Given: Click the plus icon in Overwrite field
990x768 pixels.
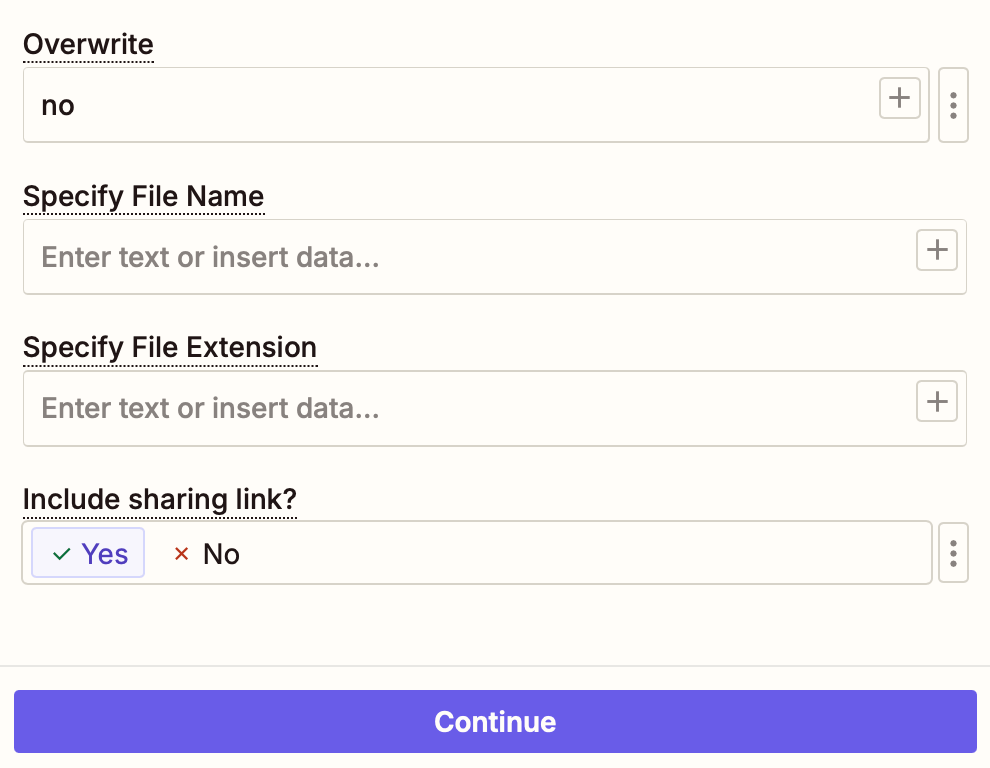Looking at the screenshot, I should coord(900,99).
